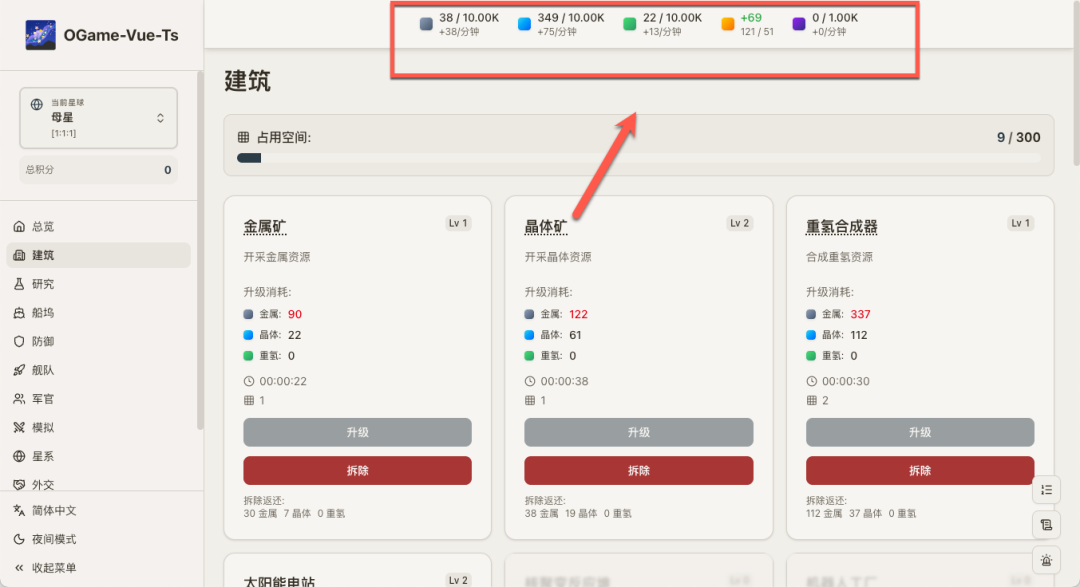Click the 外交 diplomacy icon
1080x587 pixels.
(x=19, y=485)
